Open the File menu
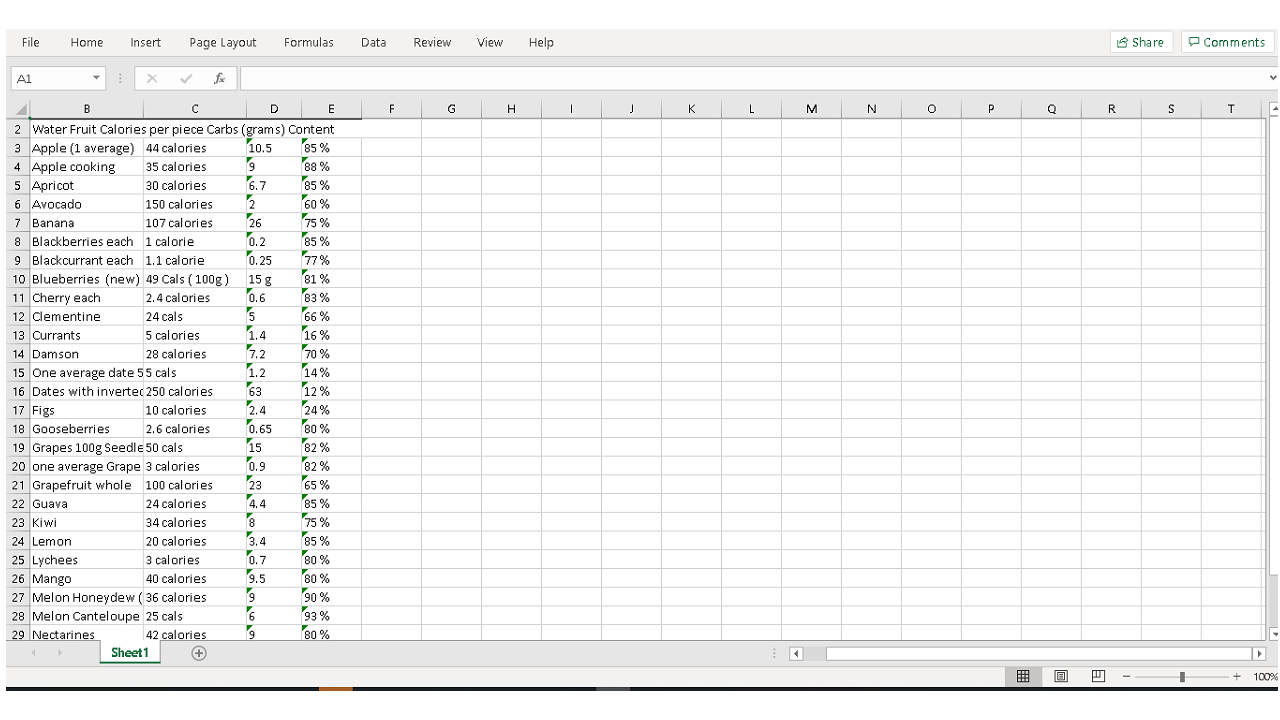This screenshot has height=720, width=1280. [31, 42]
